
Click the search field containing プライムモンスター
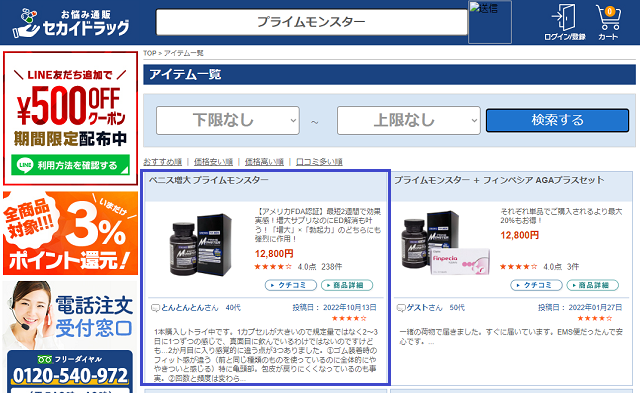pyautogui.click(x=311, y=22)
